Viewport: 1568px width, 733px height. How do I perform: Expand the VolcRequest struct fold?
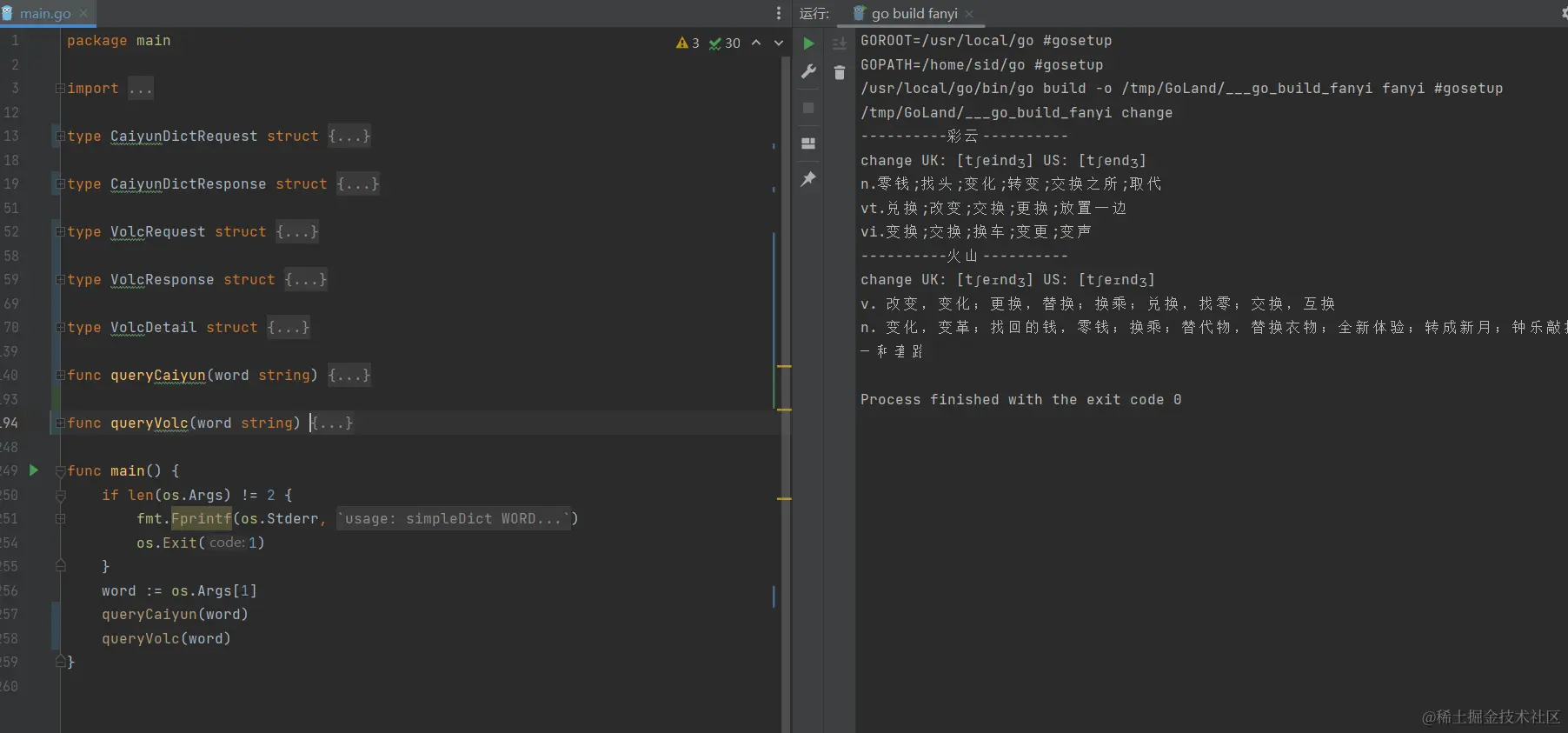click(60, 232)
